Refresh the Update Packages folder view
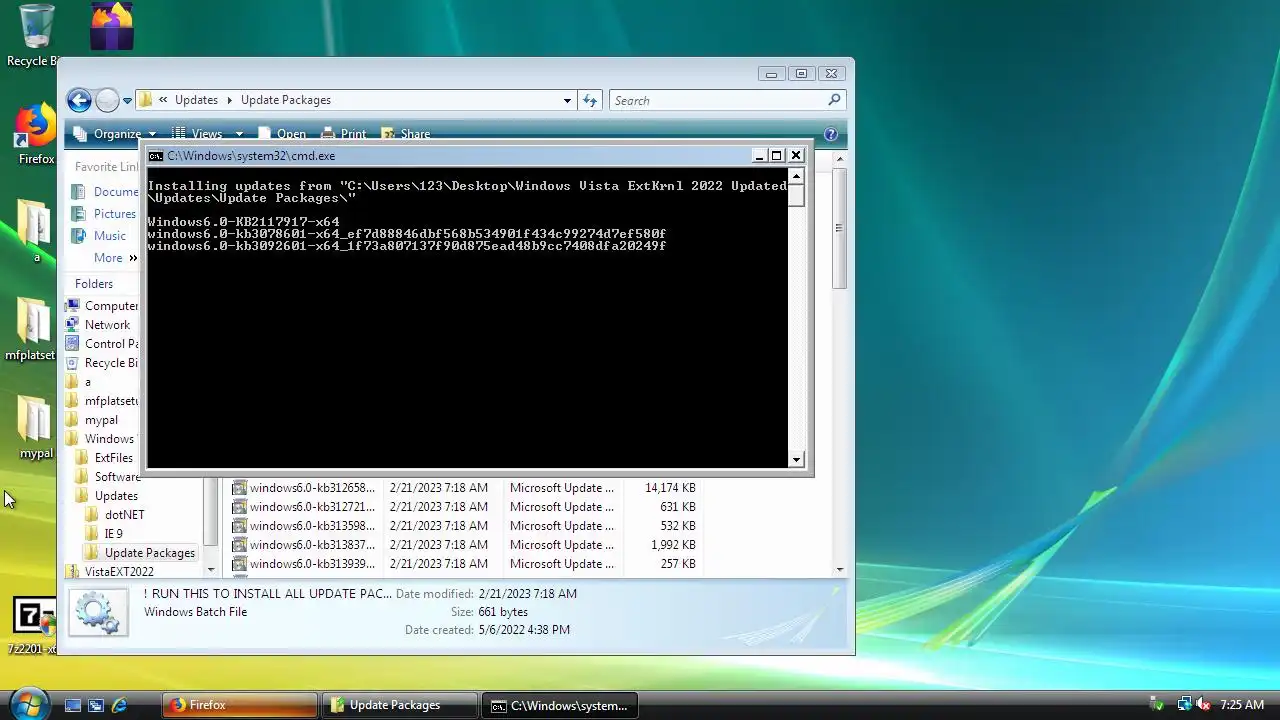 [x=590, y=100]
